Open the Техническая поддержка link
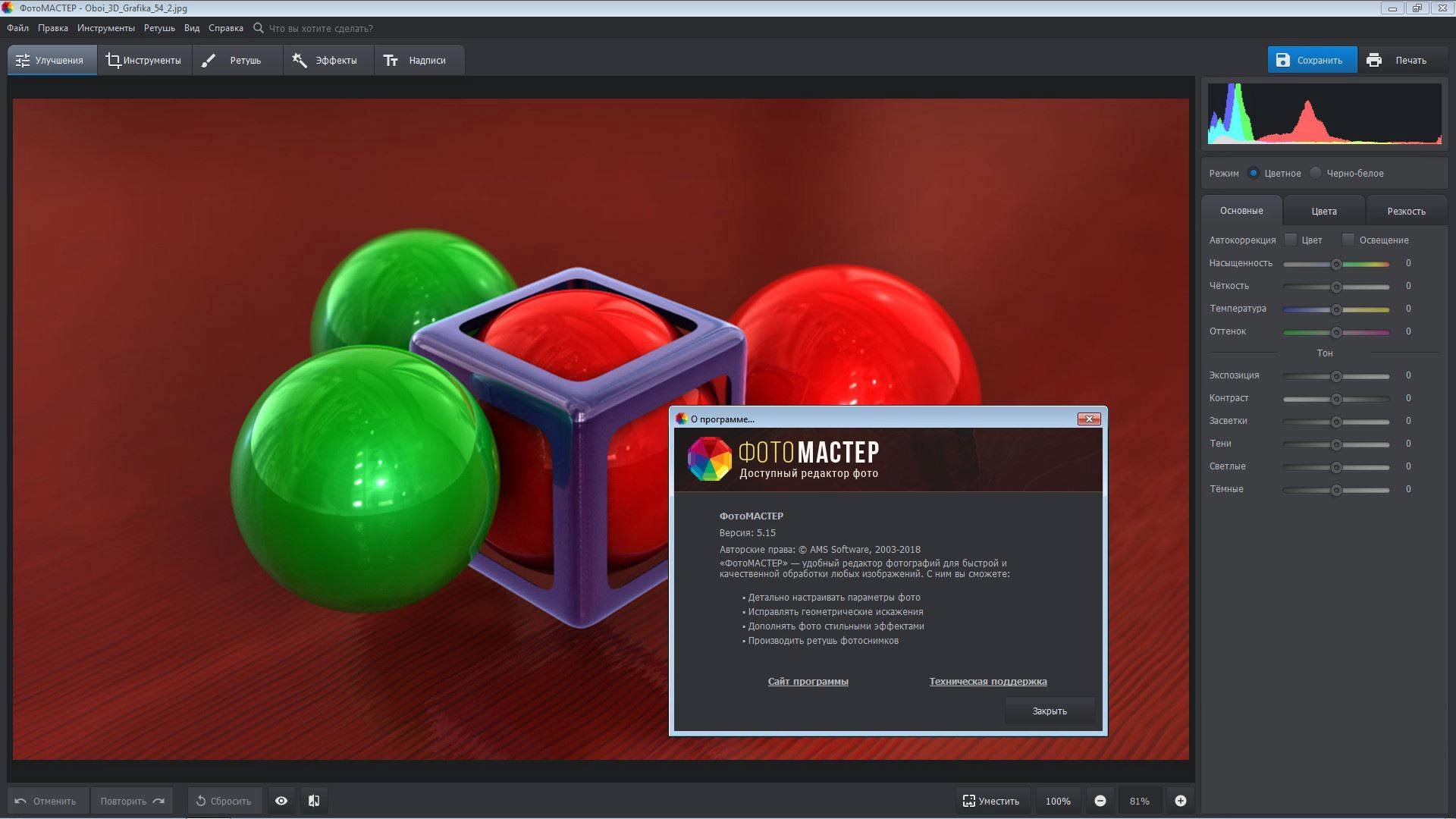The width and height of the screenshot is (1456, 819). click(988, 681)
